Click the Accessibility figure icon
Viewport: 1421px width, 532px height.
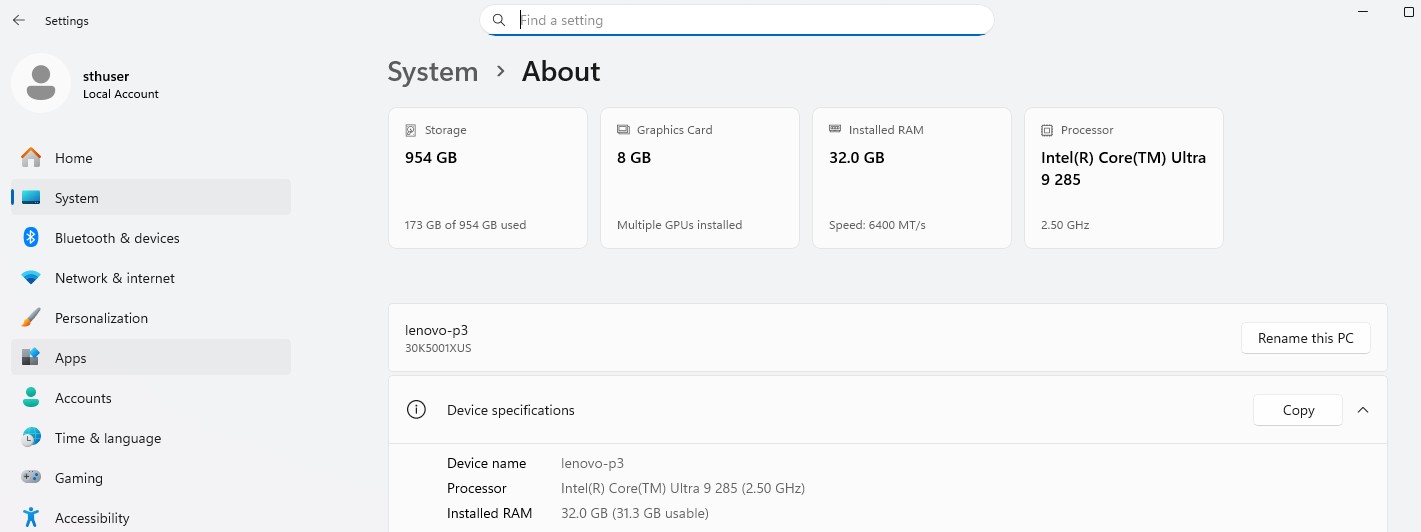click(31, 518)
